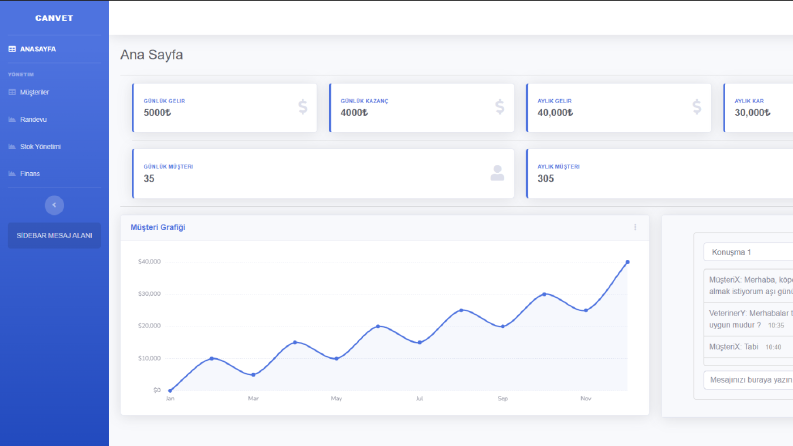Click the Müşteriler table icon in sidebar
793x446 pixels.
click(x=12, y=92)
